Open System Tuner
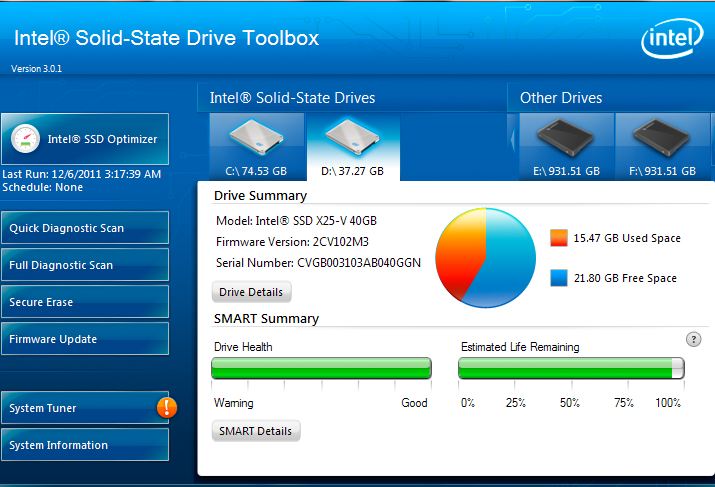Screen dimensions: 715x487 pos(85,408)
